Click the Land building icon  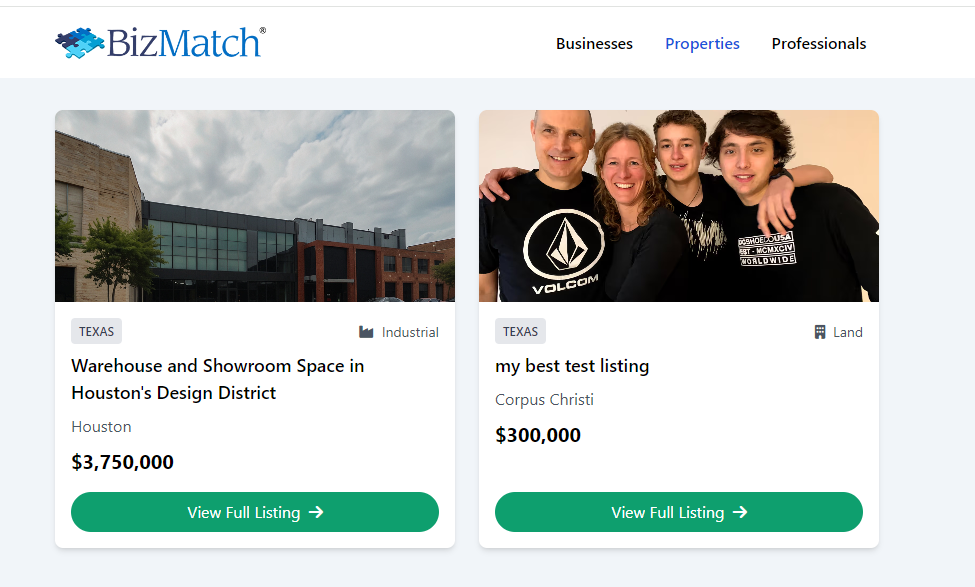pyautogui.click(x=820, y=332)
